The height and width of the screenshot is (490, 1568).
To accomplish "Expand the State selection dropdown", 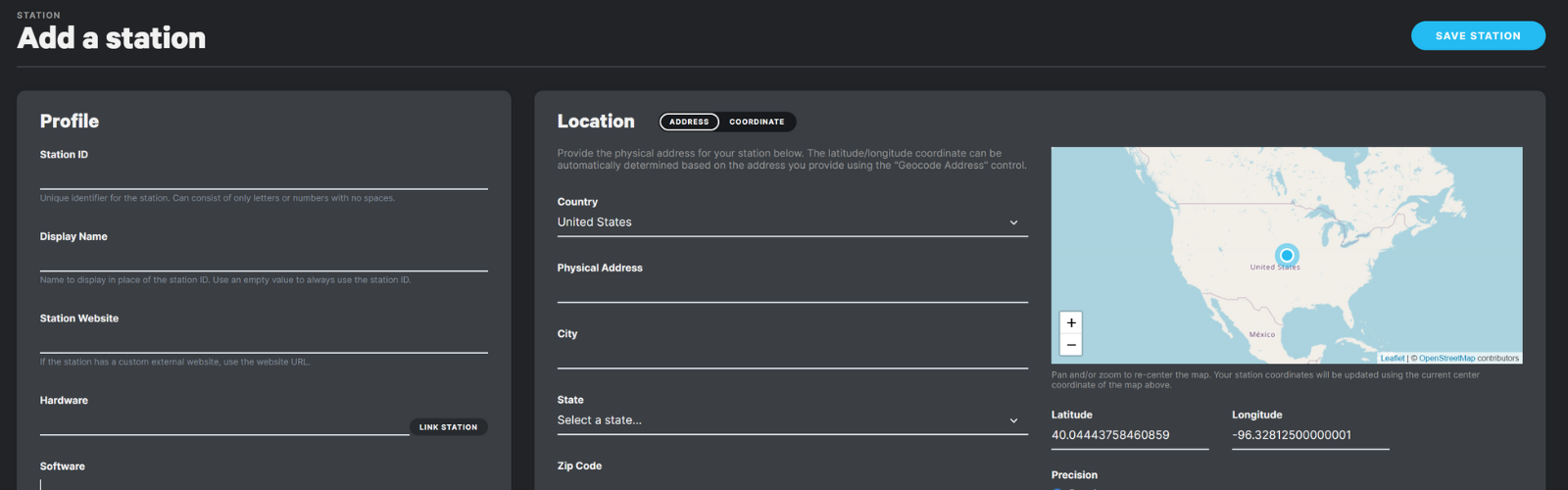I will tap(792, 420).
